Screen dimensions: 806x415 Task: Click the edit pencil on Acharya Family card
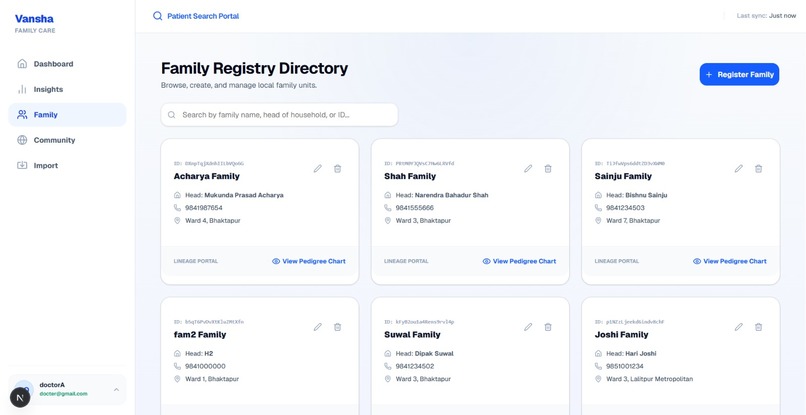(318, 168)
